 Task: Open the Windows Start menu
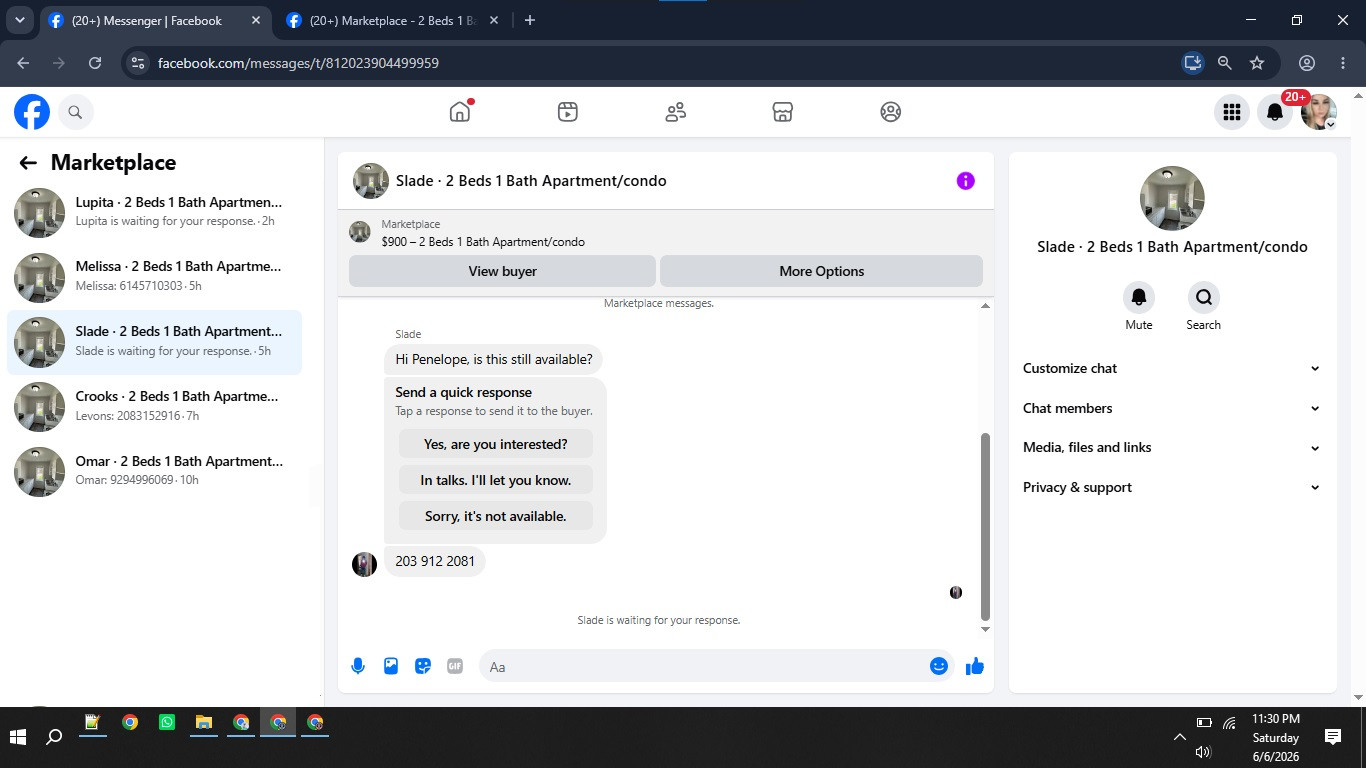(x=18, y=737)
